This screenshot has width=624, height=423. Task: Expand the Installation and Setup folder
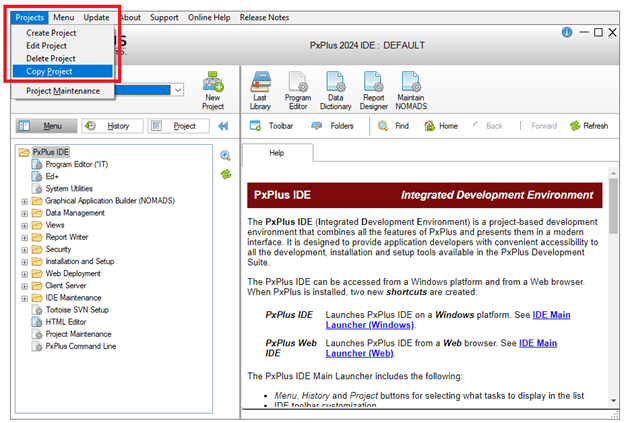click(x=24, y=262)
